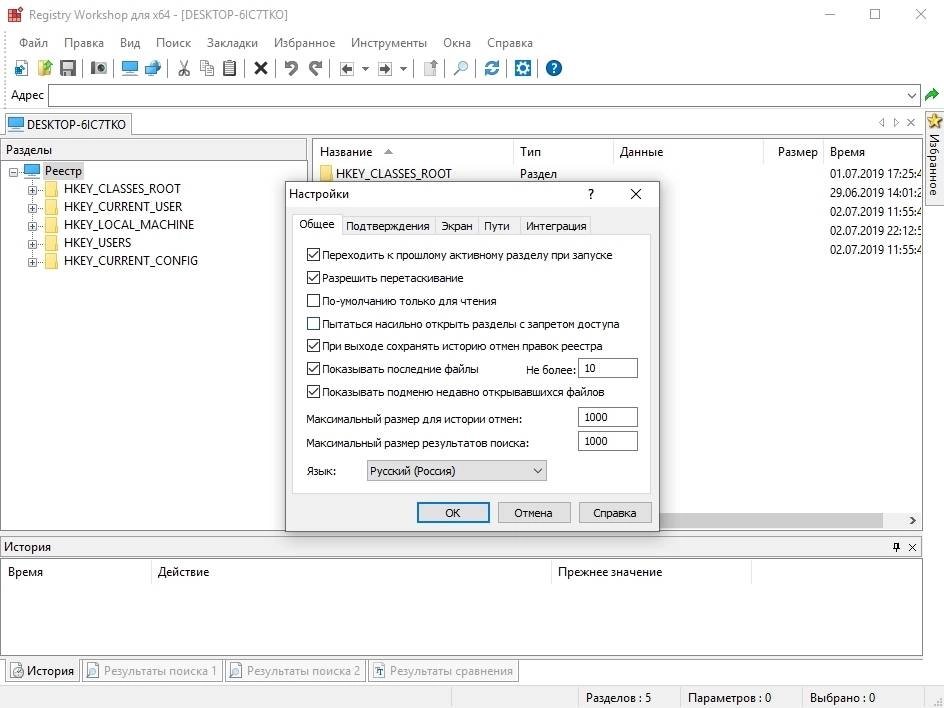The width and height of the screenshot is (944, 708).
Task: Expand the HKEY_CLASSES_ROOT tree node
Action: [x=33, y=190]
